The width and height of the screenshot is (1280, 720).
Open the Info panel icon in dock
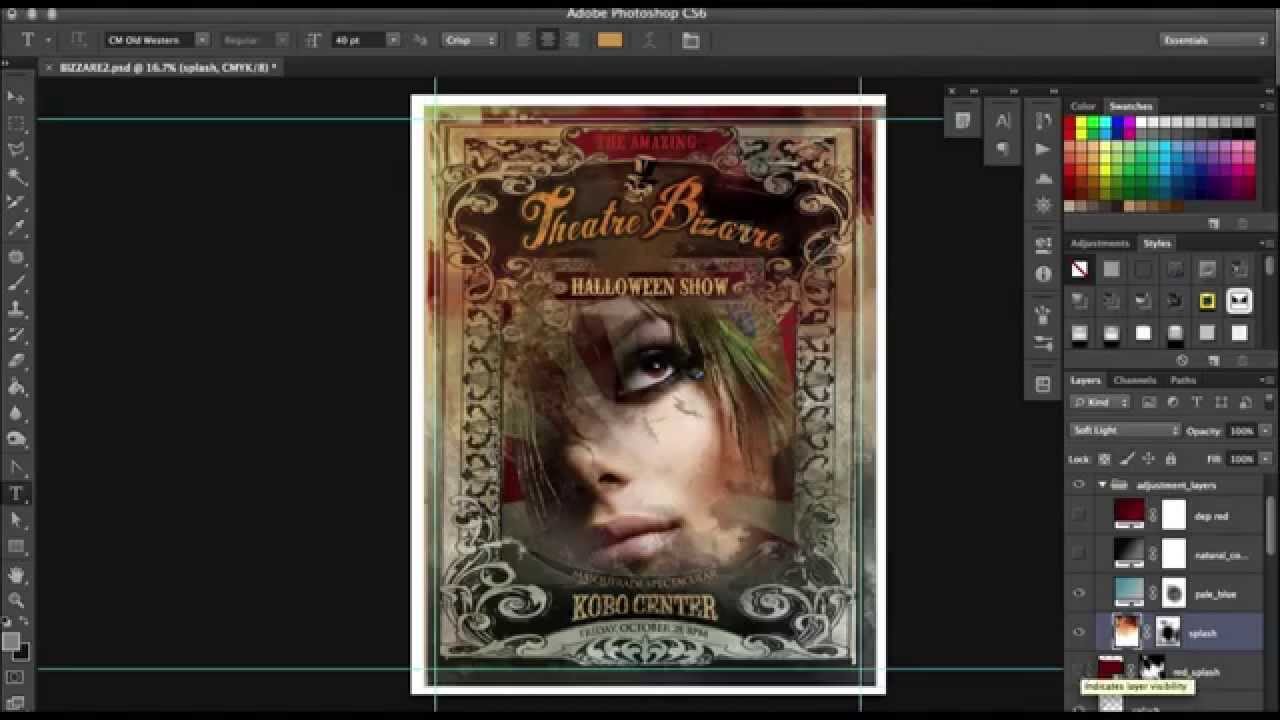pyautogui.click(x=1044, y=273)
